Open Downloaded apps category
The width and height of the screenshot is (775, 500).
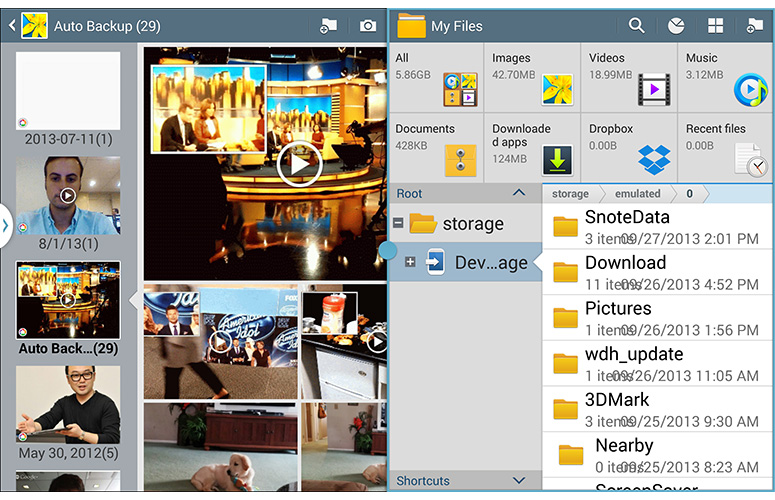[x=532, y=148]
